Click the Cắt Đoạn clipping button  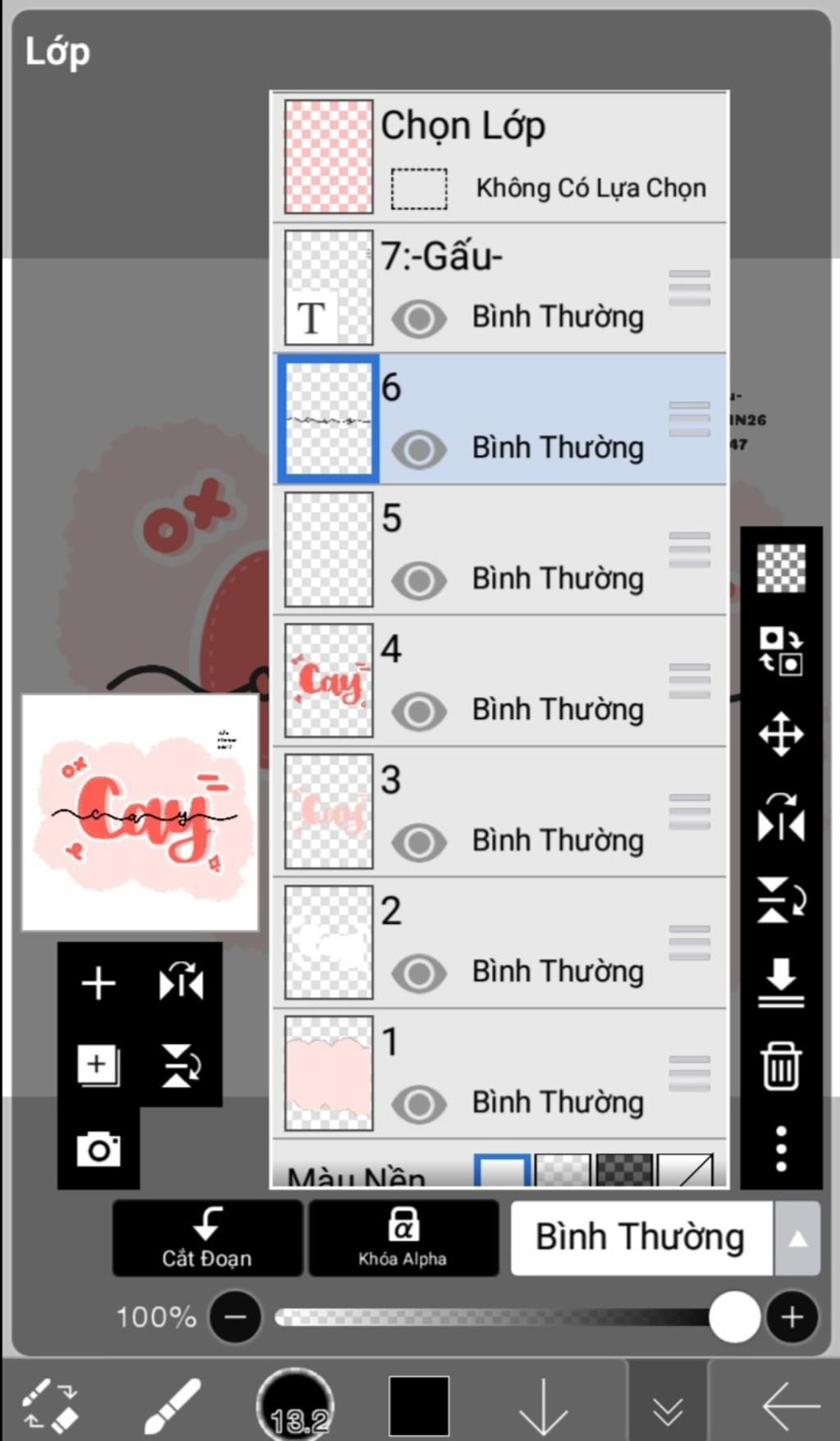(x=208, y=1237)
